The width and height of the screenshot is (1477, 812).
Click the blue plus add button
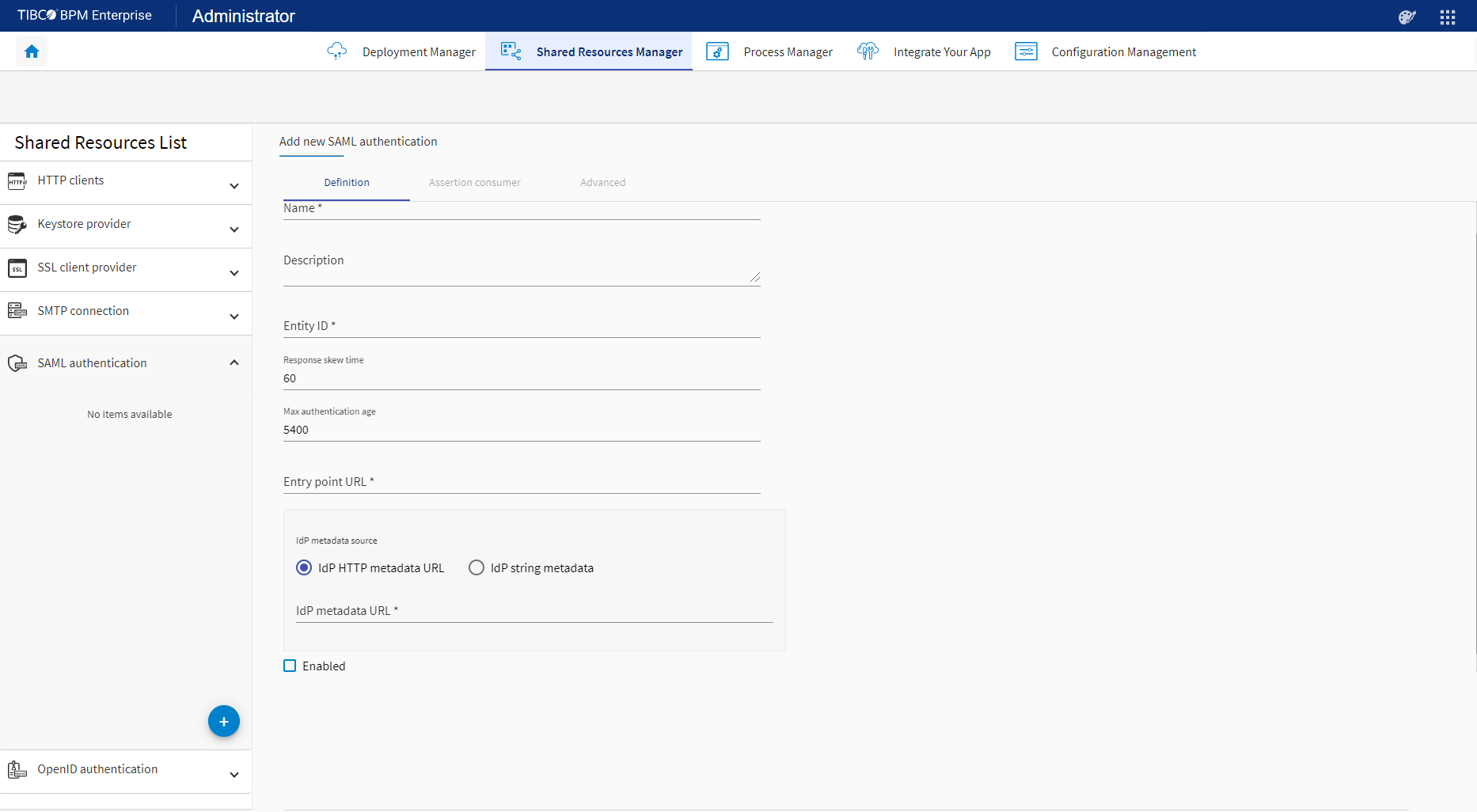(x=224, y=721)
